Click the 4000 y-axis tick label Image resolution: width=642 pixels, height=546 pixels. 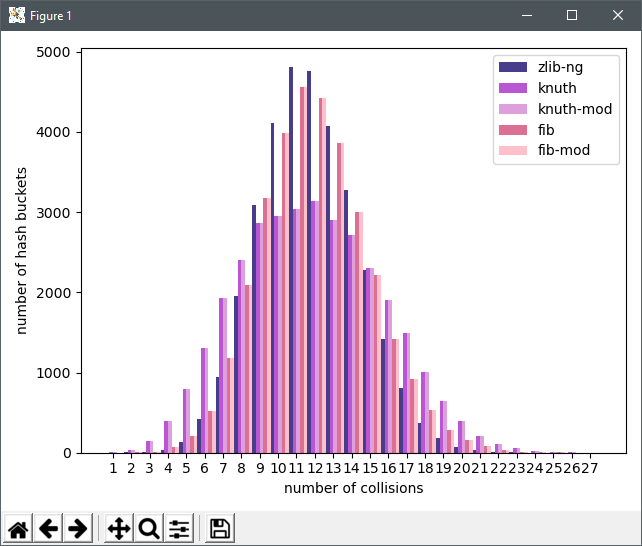(53, 133)
